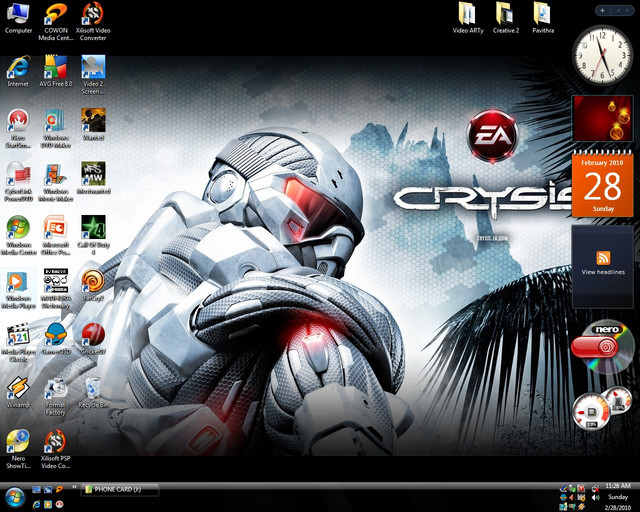Open Xilisoft Video Converter shortcut
Image resolution: width=640 pixels, height=512 pixels.
pyautogui.click(x=93, y=21)
